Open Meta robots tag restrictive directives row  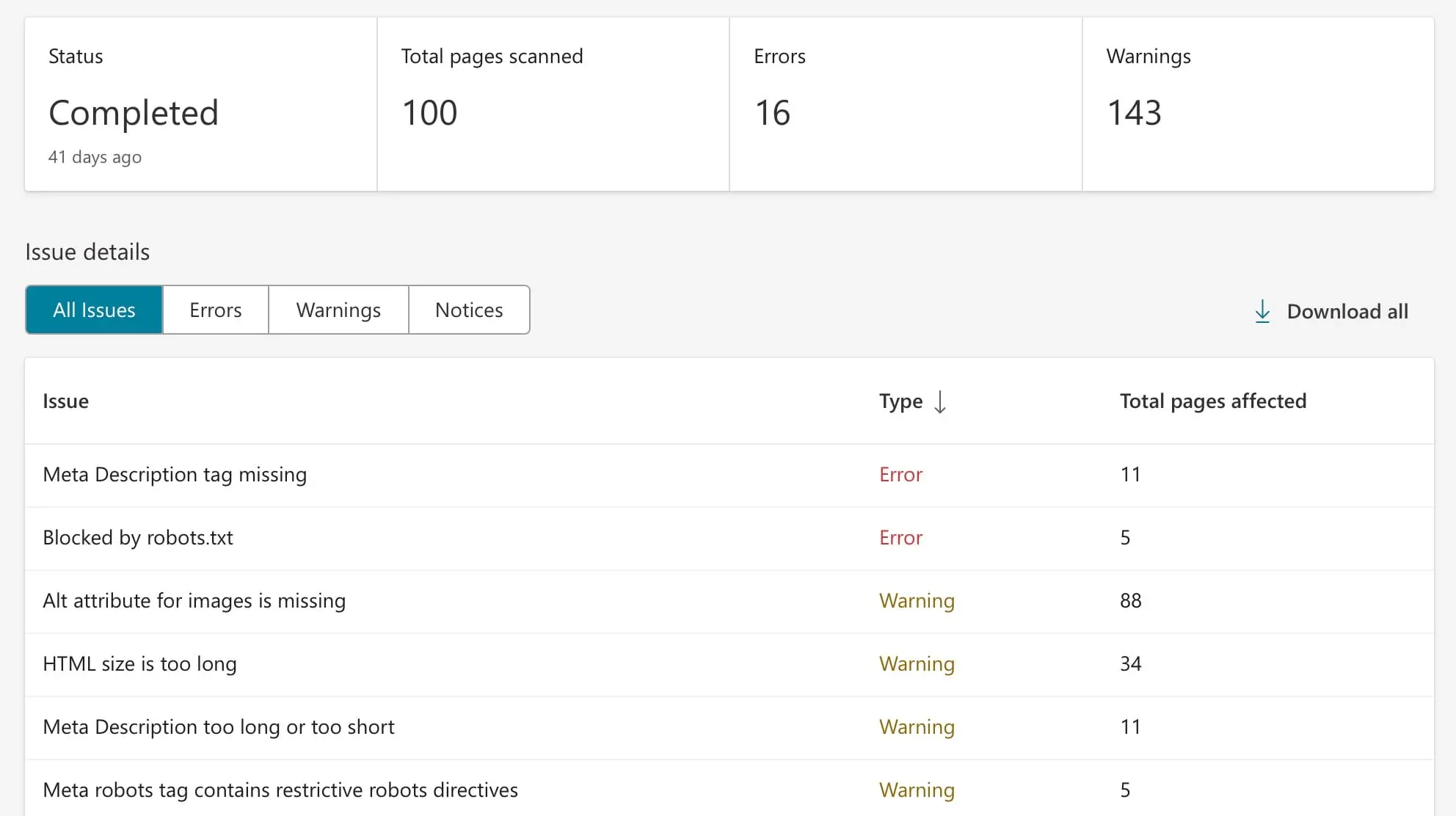(280, 790)
